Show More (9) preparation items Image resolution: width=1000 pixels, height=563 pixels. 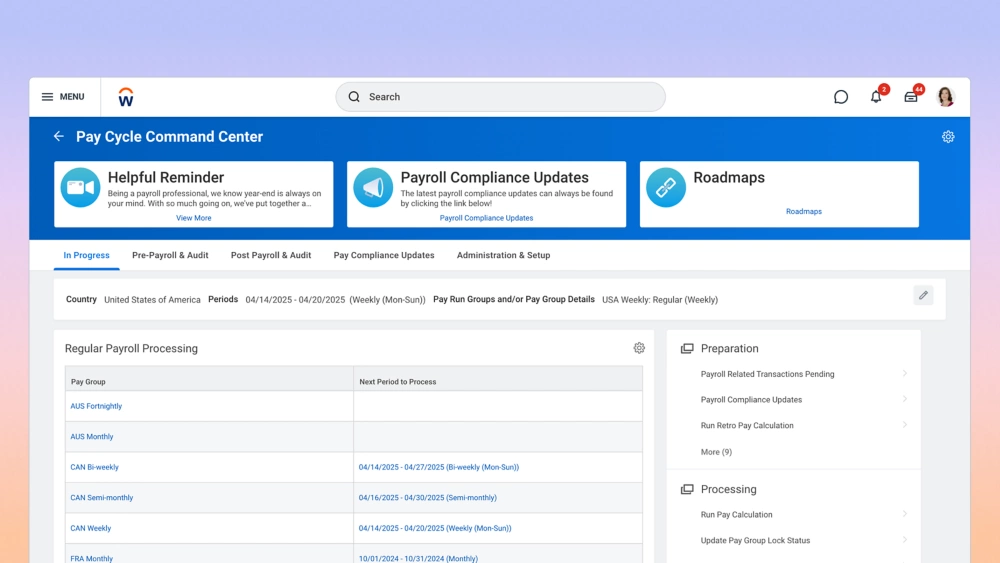(x=716, y=452)
